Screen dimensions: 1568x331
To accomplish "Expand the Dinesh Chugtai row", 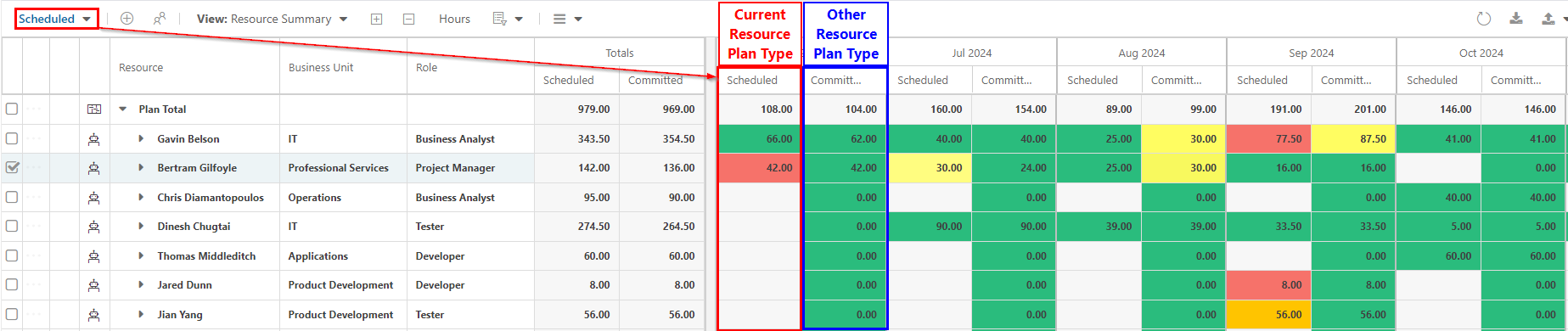I will [141, 227].
